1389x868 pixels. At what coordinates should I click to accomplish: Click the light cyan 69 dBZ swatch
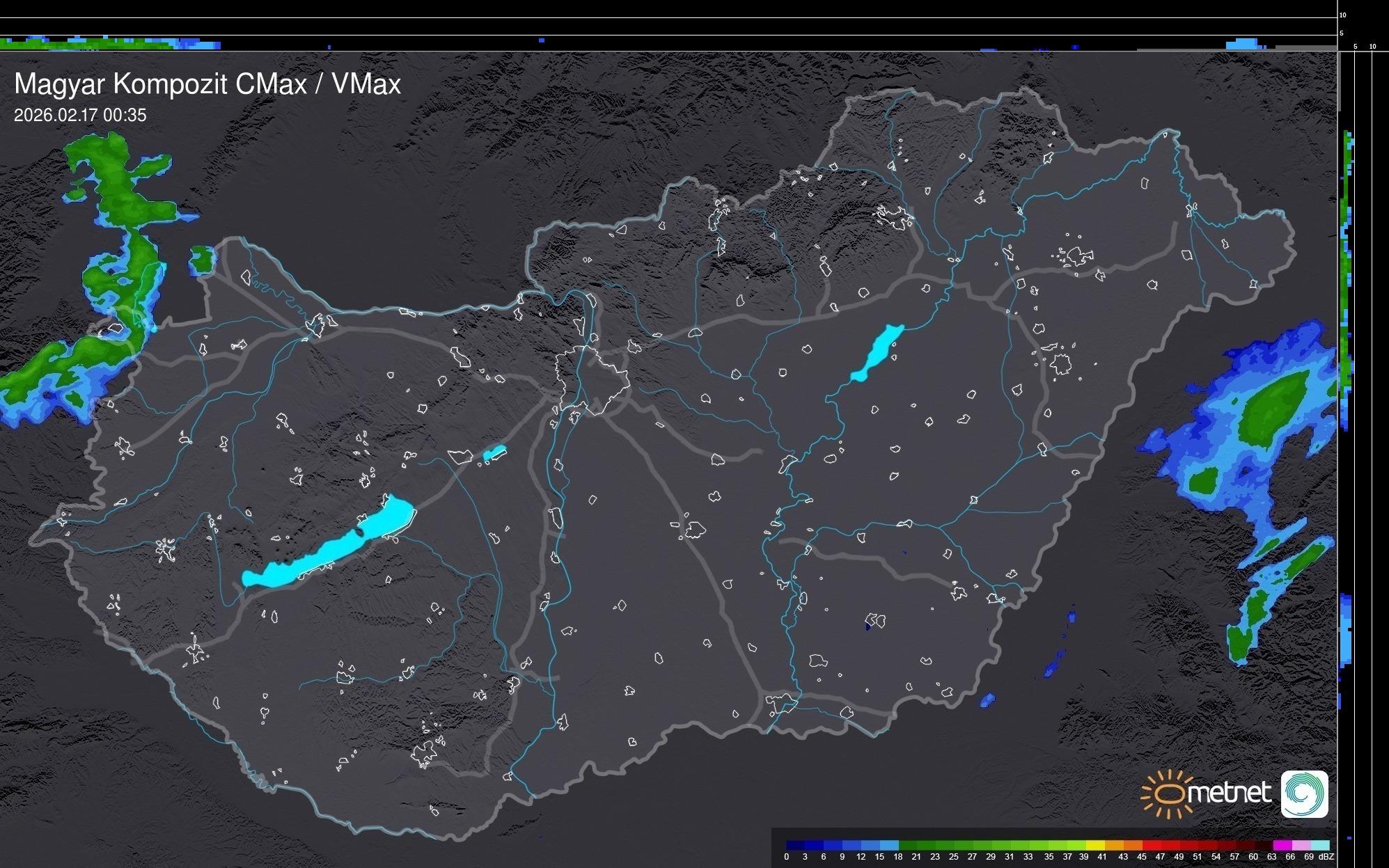(x=1319, y=845)
